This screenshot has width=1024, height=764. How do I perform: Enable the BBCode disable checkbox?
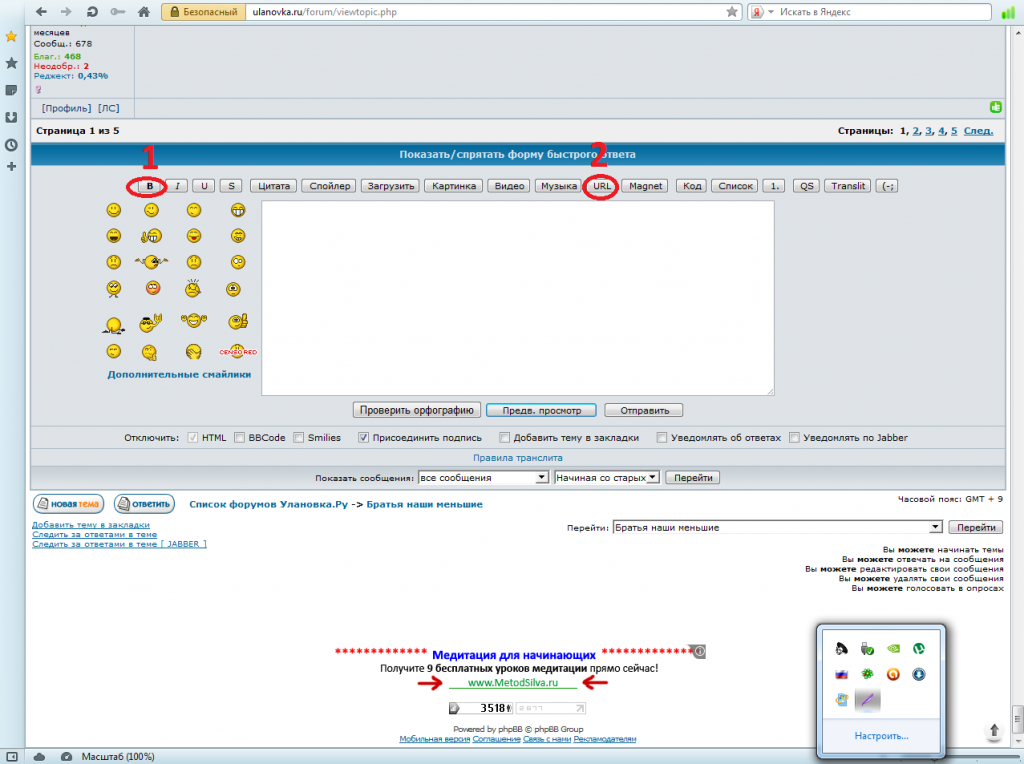(239, 437)
